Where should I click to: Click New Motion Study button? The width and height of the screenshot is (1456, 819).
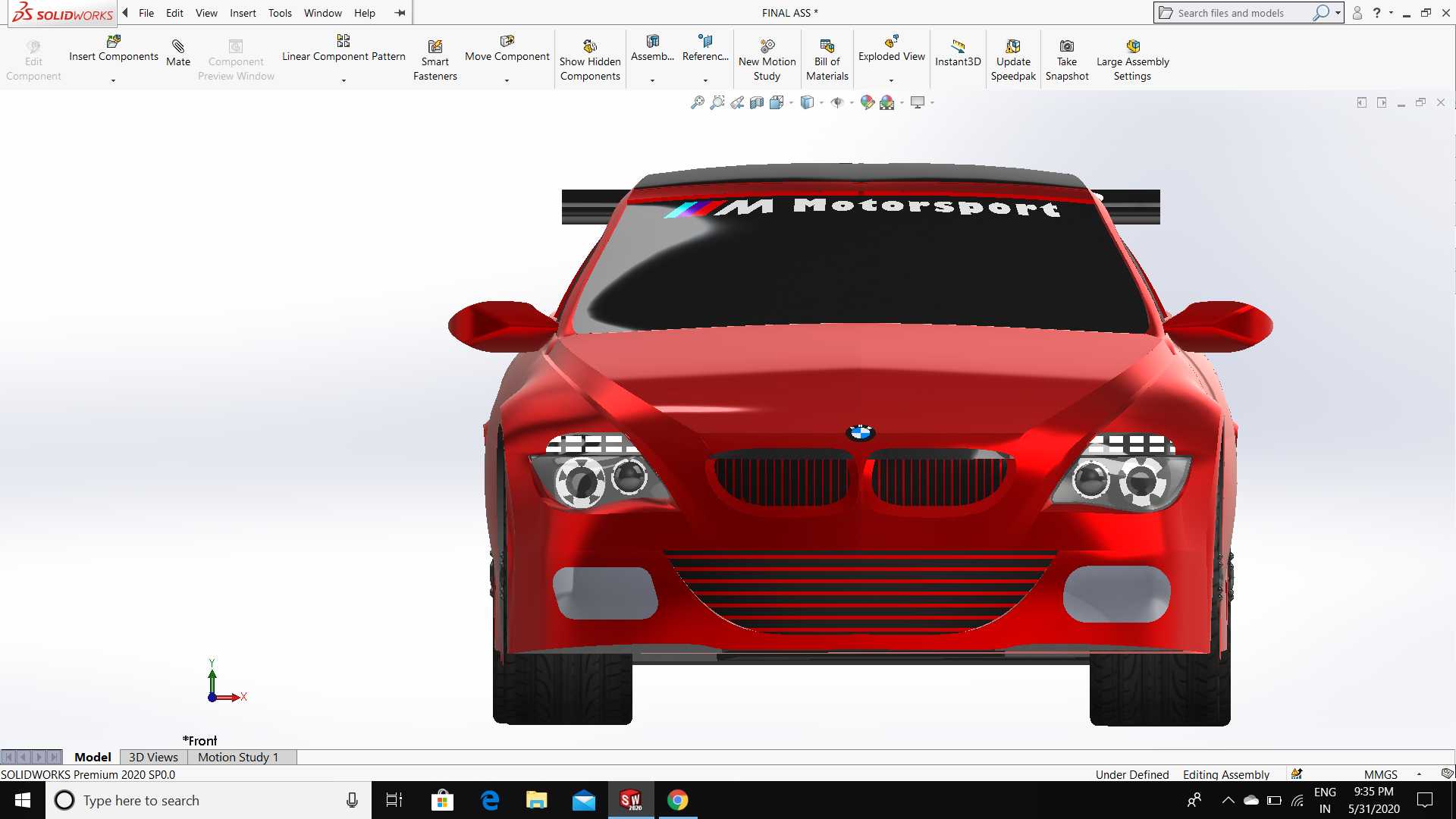coord(767,60)
